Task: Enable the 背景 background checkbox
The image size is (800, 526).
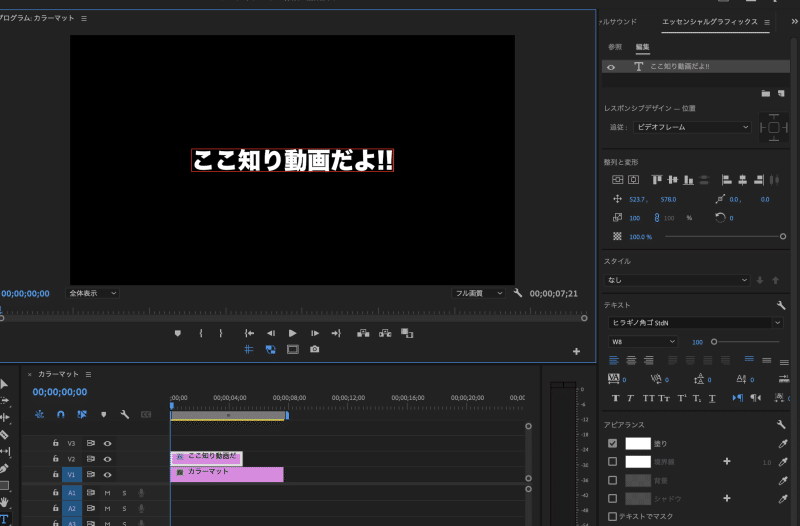Action: [613, 480]
